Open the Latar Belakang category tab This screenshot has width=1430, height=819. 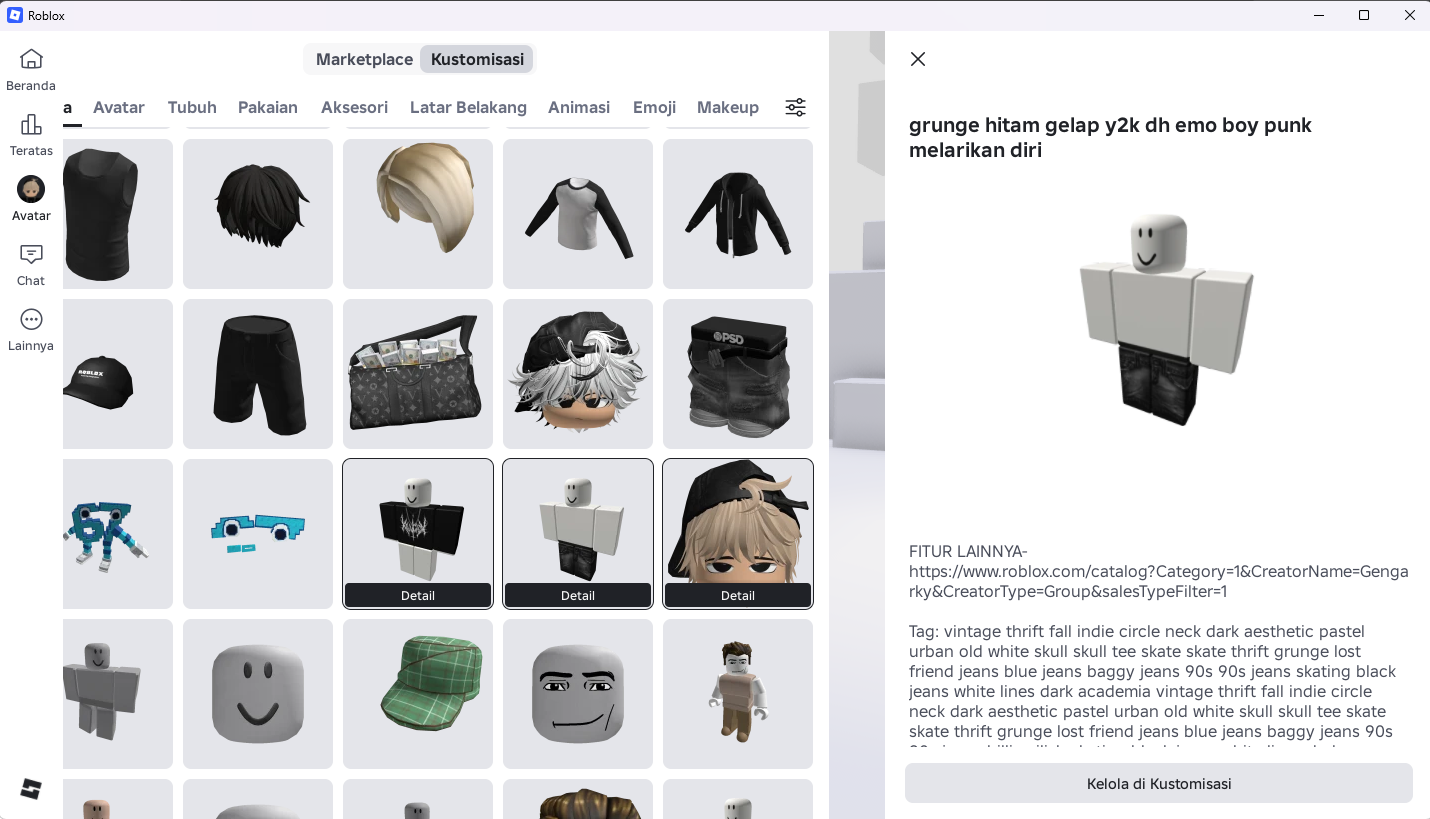click(468, 107)
